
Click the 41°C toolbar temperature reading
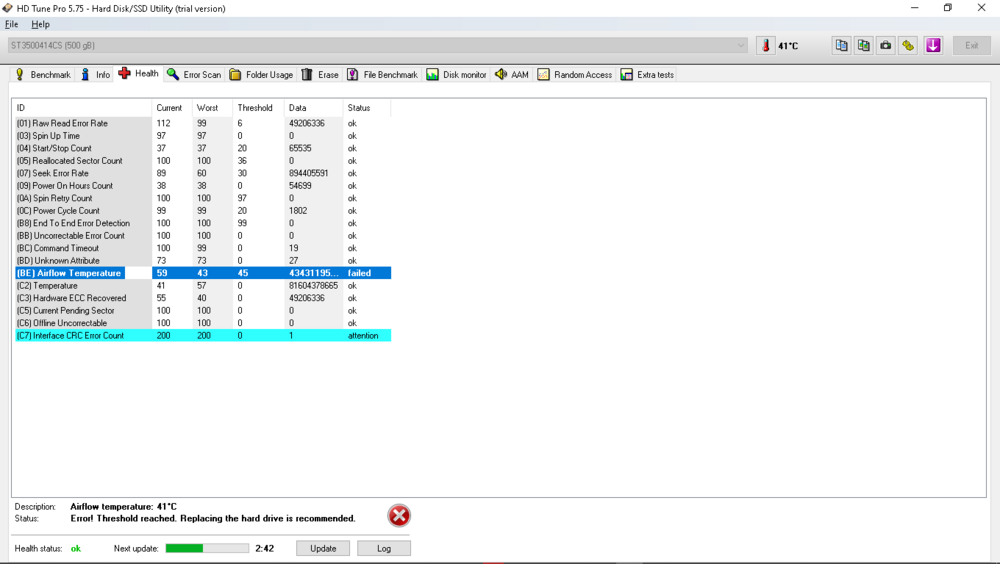[x=788, y=46]
